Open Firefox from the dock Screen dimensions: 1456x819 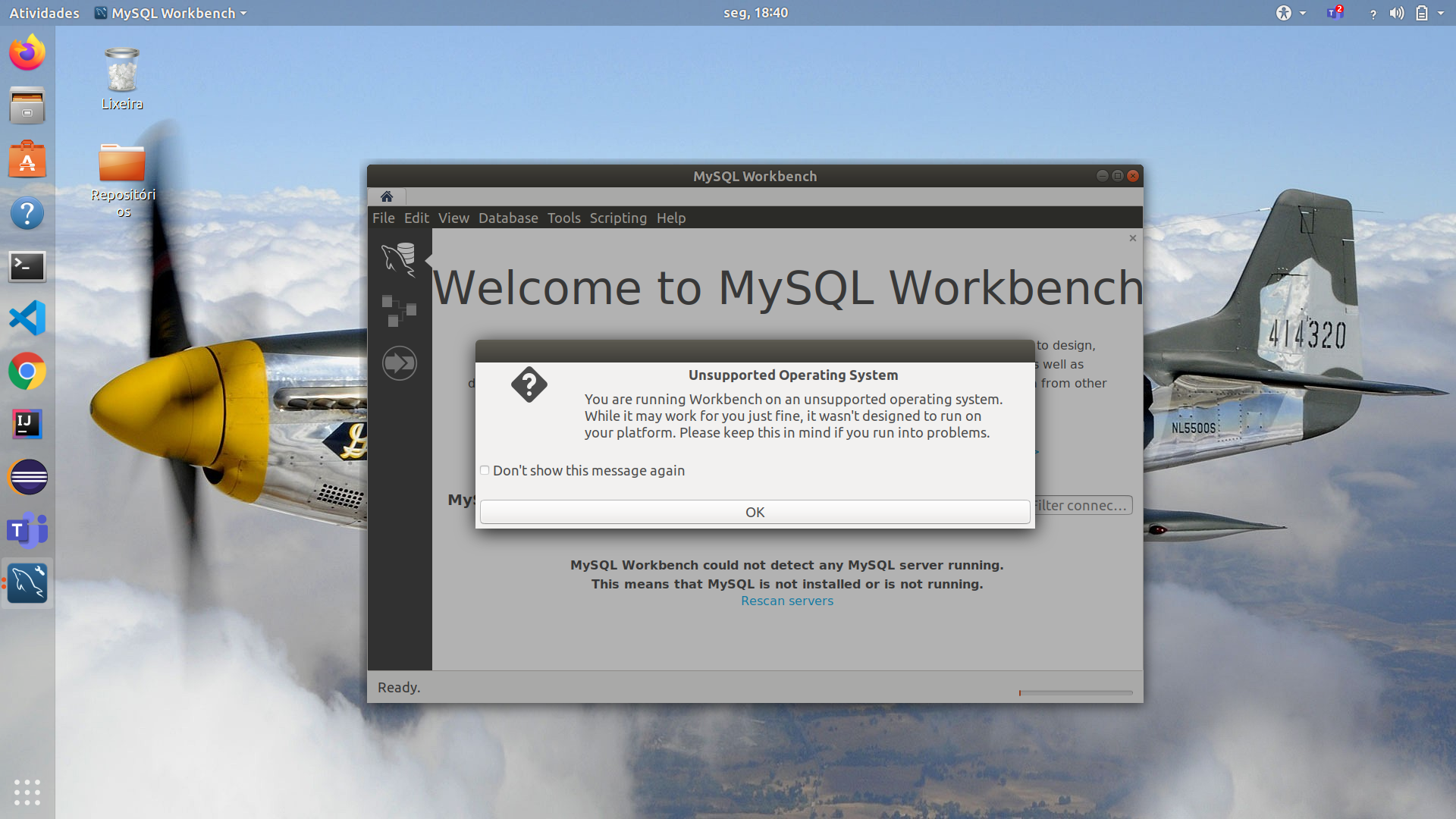tap(27, 53)
